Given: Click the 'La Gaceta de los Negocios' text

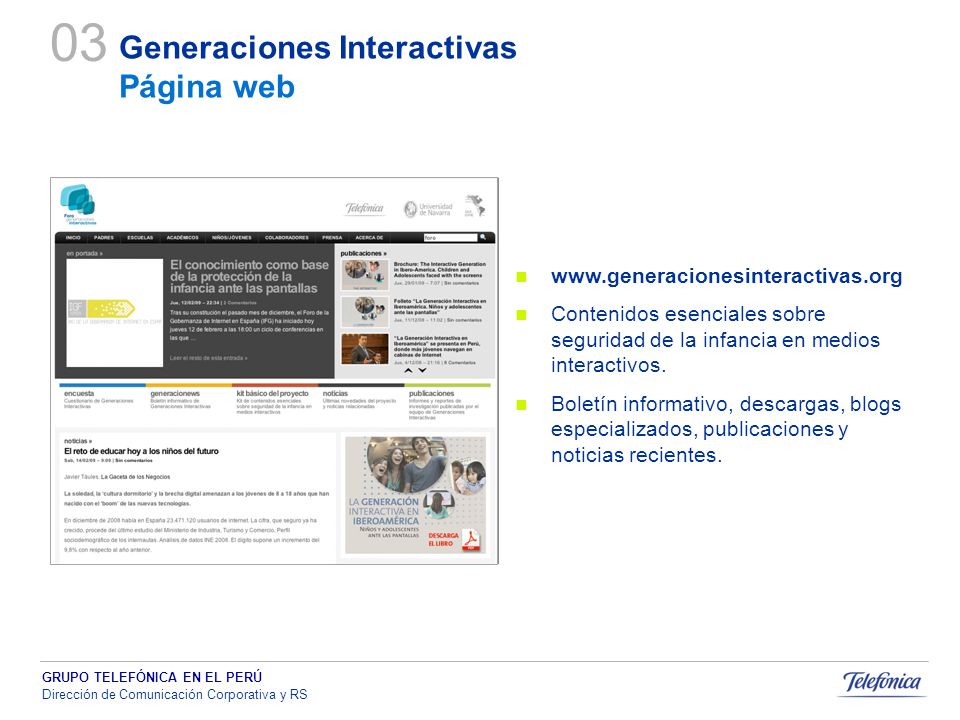Looking at the screenshot, I should pyautogui.click(x=135, y=476).
